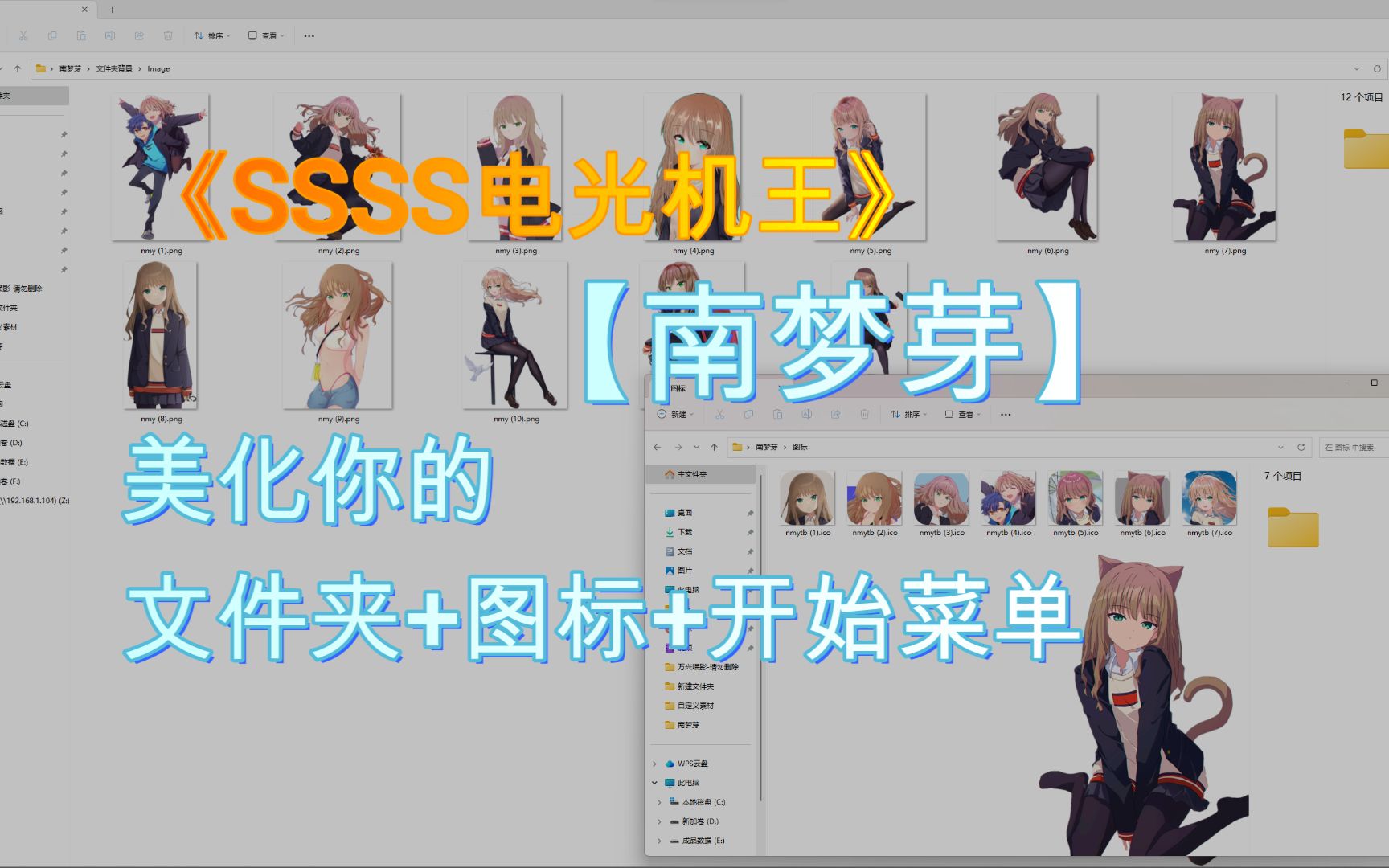Click file name nmy (3).png

pos(516,251)
